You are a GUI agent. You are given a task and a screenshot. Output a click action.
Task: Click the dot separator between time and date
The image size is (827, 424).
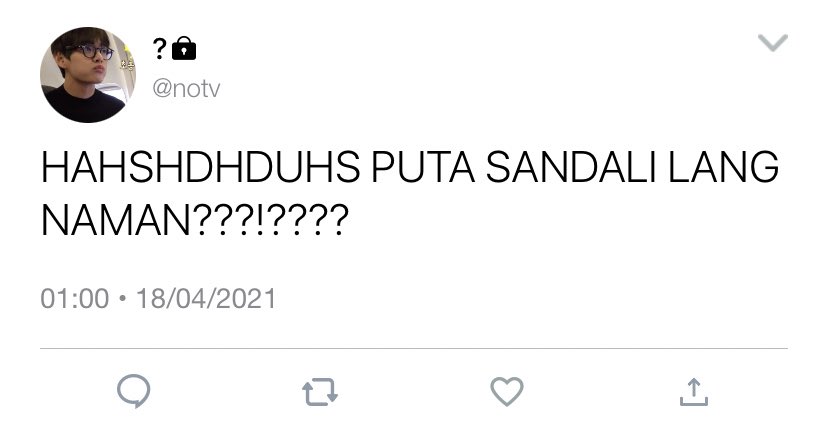123,298
